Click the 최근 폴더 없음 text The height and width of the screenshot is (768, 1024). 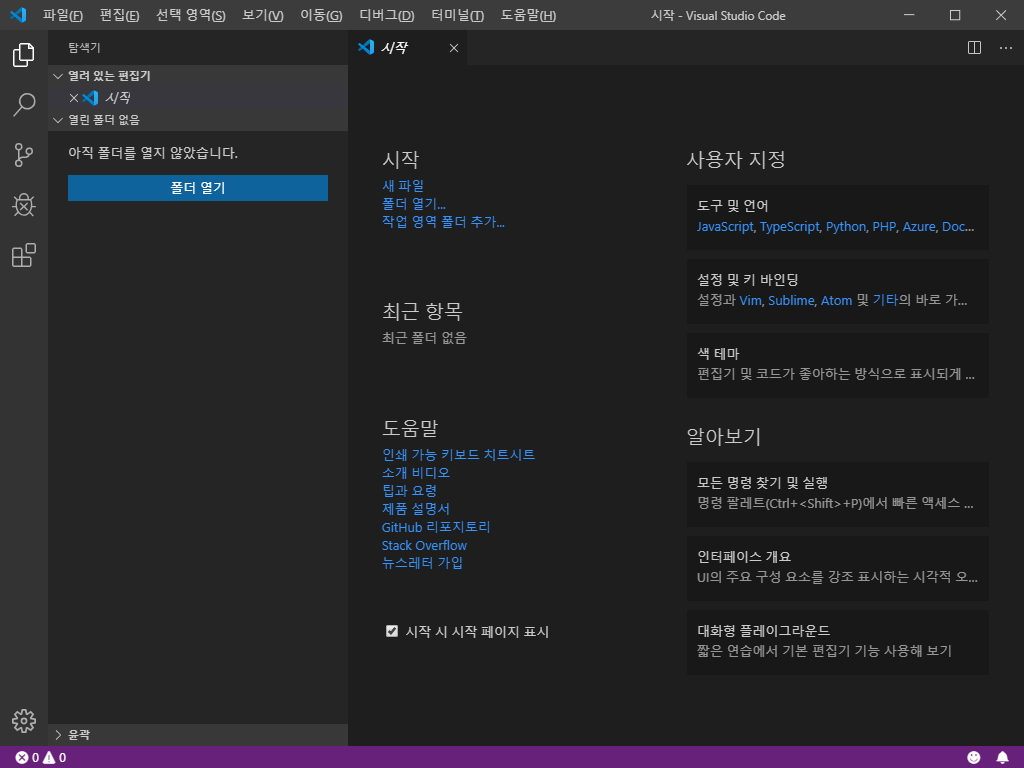click(424, 338)
